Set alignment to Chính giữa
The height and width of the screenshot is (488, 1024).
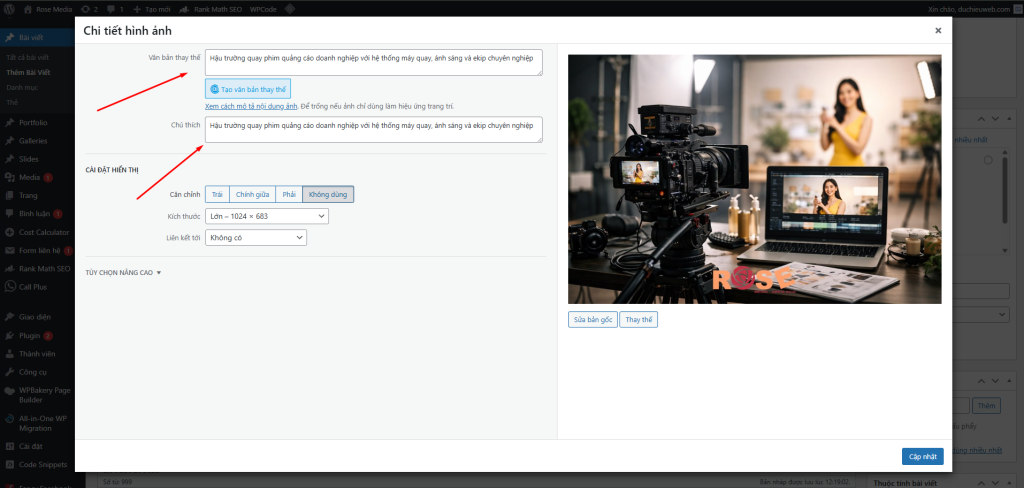tap(253, 194)
